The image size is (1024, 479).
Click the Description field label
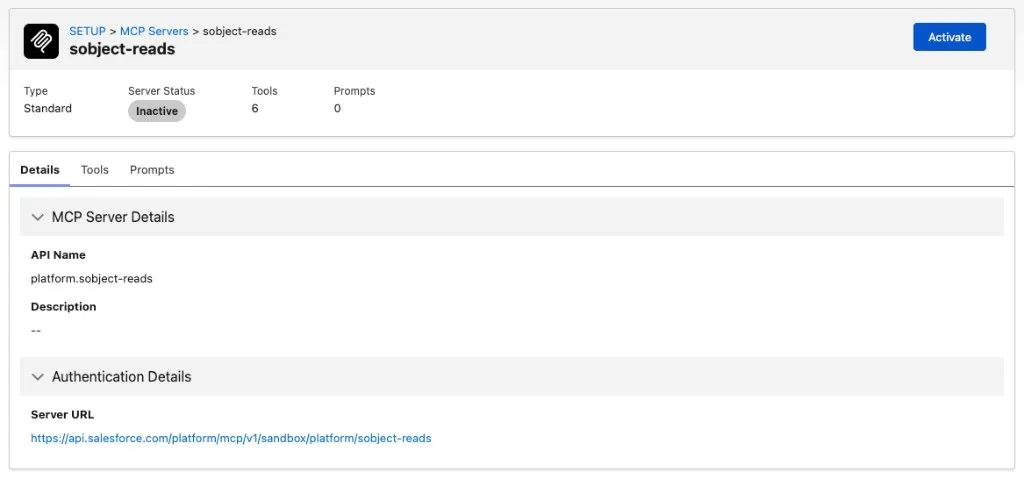tap(63, 306)
